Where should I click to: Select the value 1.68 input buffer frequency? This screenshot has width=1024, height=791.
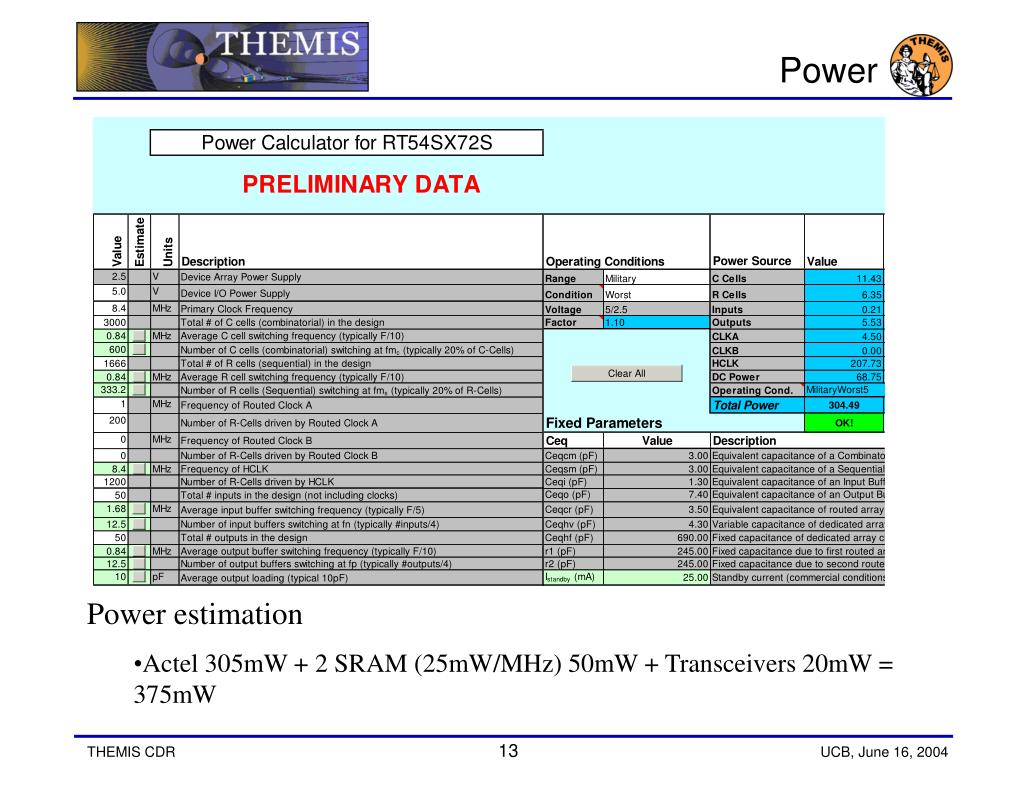point(111,509)
